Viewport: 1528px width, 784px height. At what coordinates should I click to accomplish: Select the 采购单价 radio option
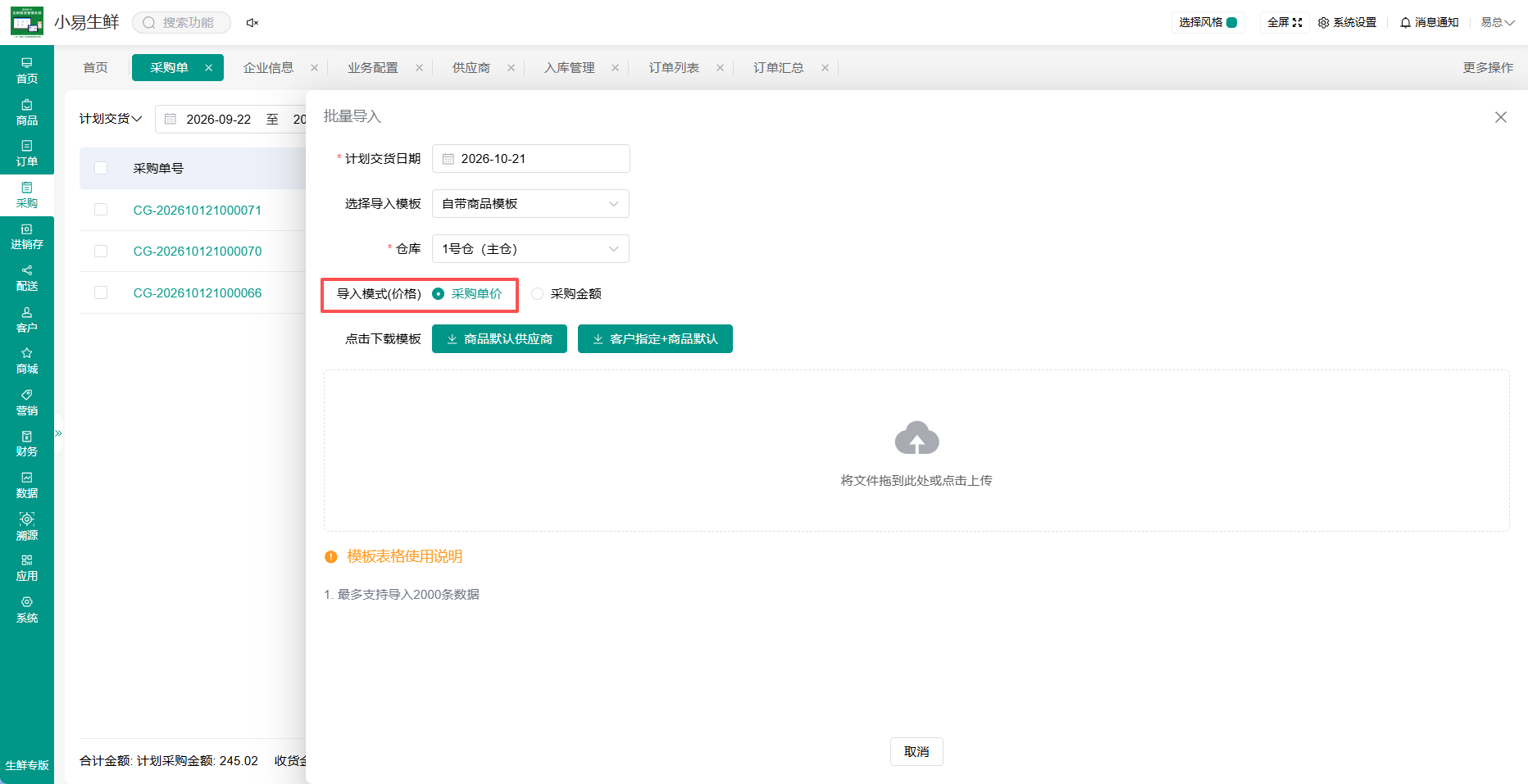(x=467, y=293)
